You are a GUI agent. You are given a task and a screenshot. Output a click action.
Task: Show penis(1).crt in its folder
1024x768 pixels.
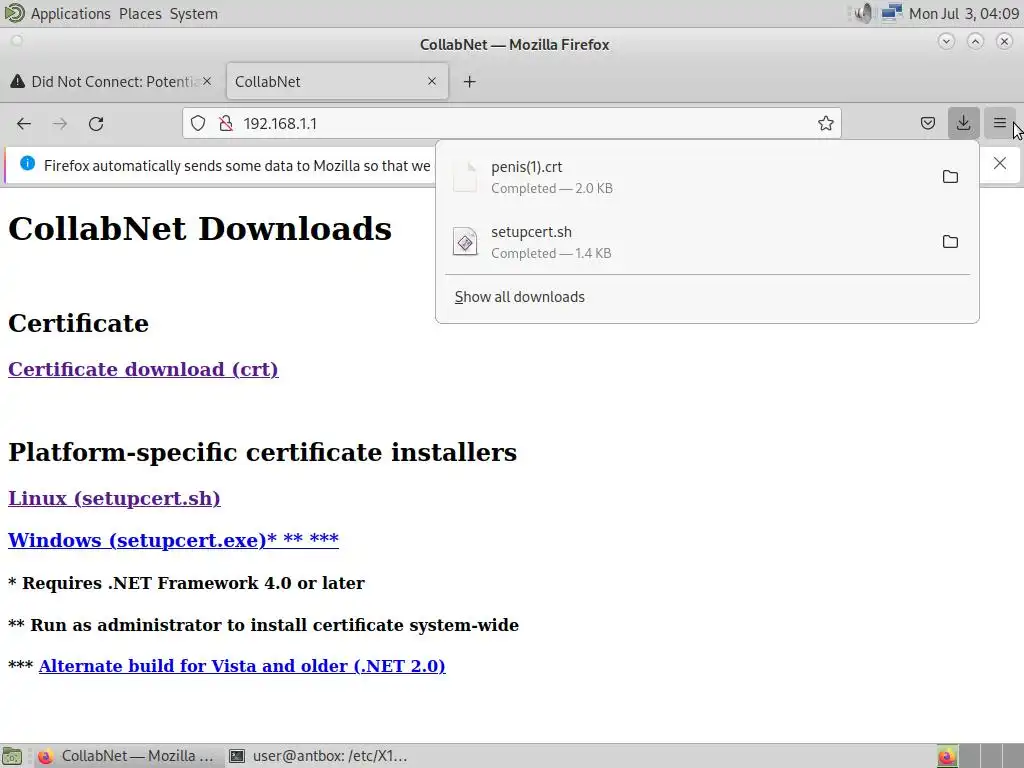pos(950,177)
